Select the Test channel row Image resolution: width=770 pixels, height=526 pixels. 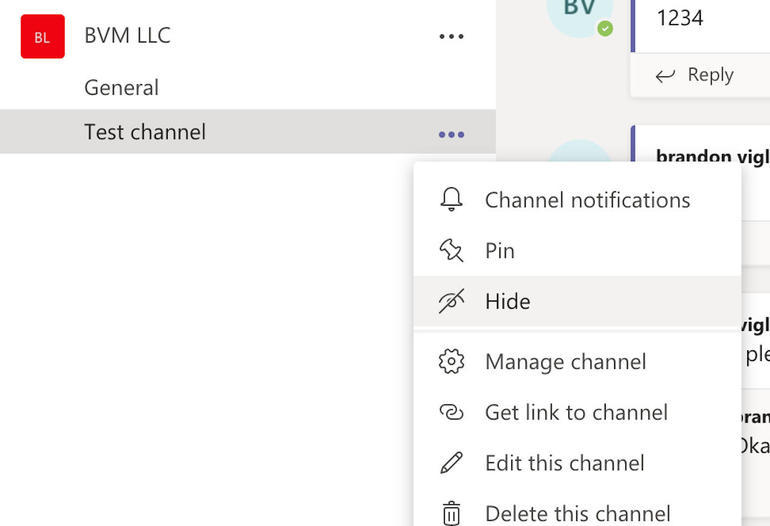[x=145, y=132]
